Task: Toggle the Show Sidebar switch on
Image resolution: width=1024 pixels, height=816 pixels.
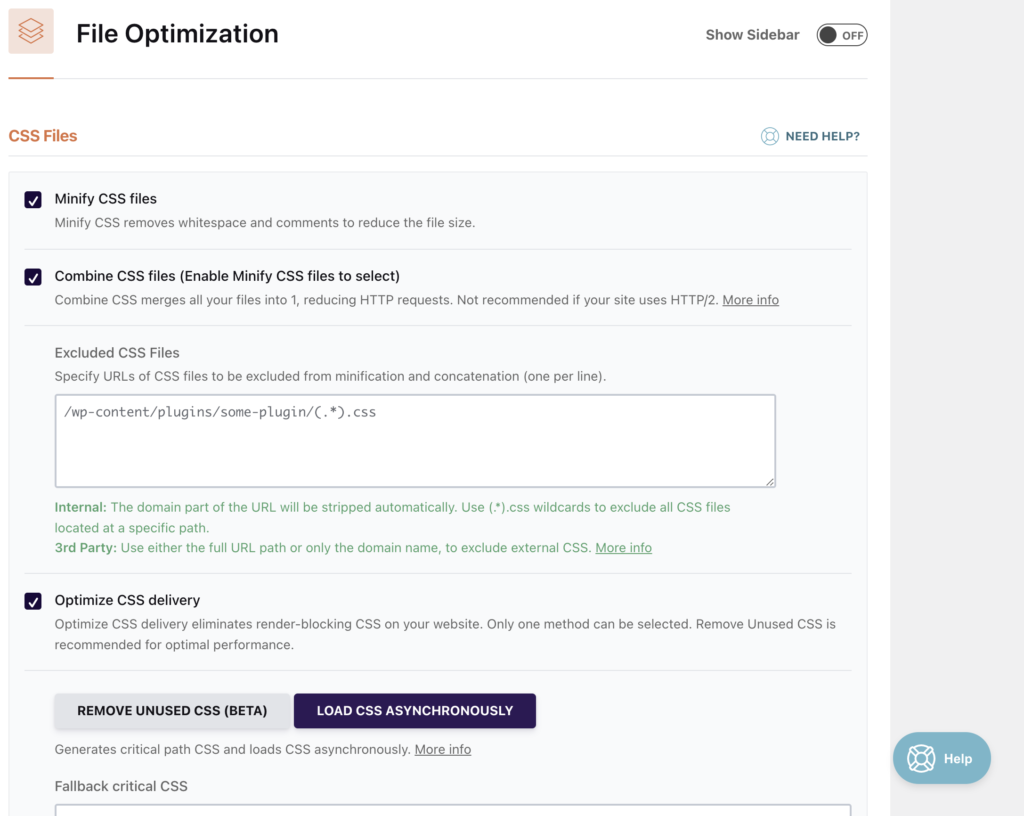Action: coord(841,35)
